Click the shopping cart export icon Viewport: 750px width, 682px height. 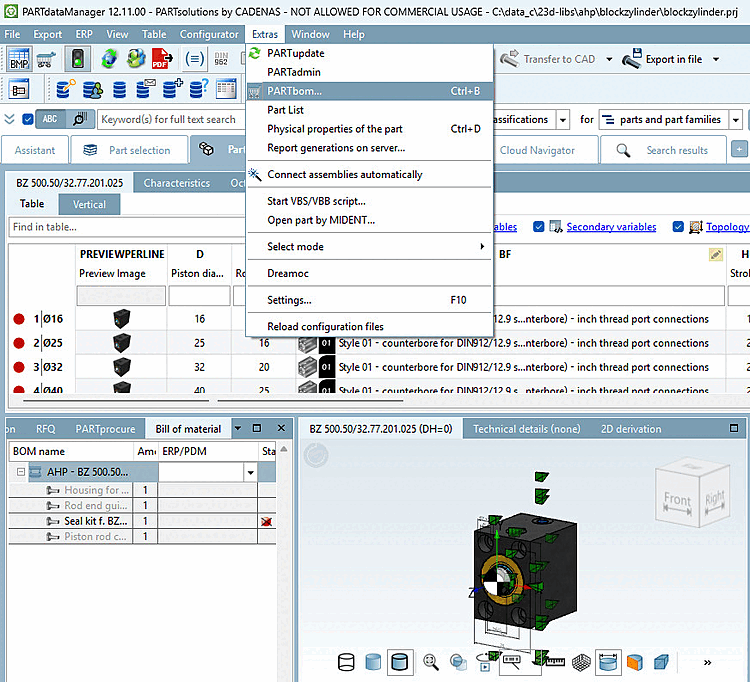46,59
